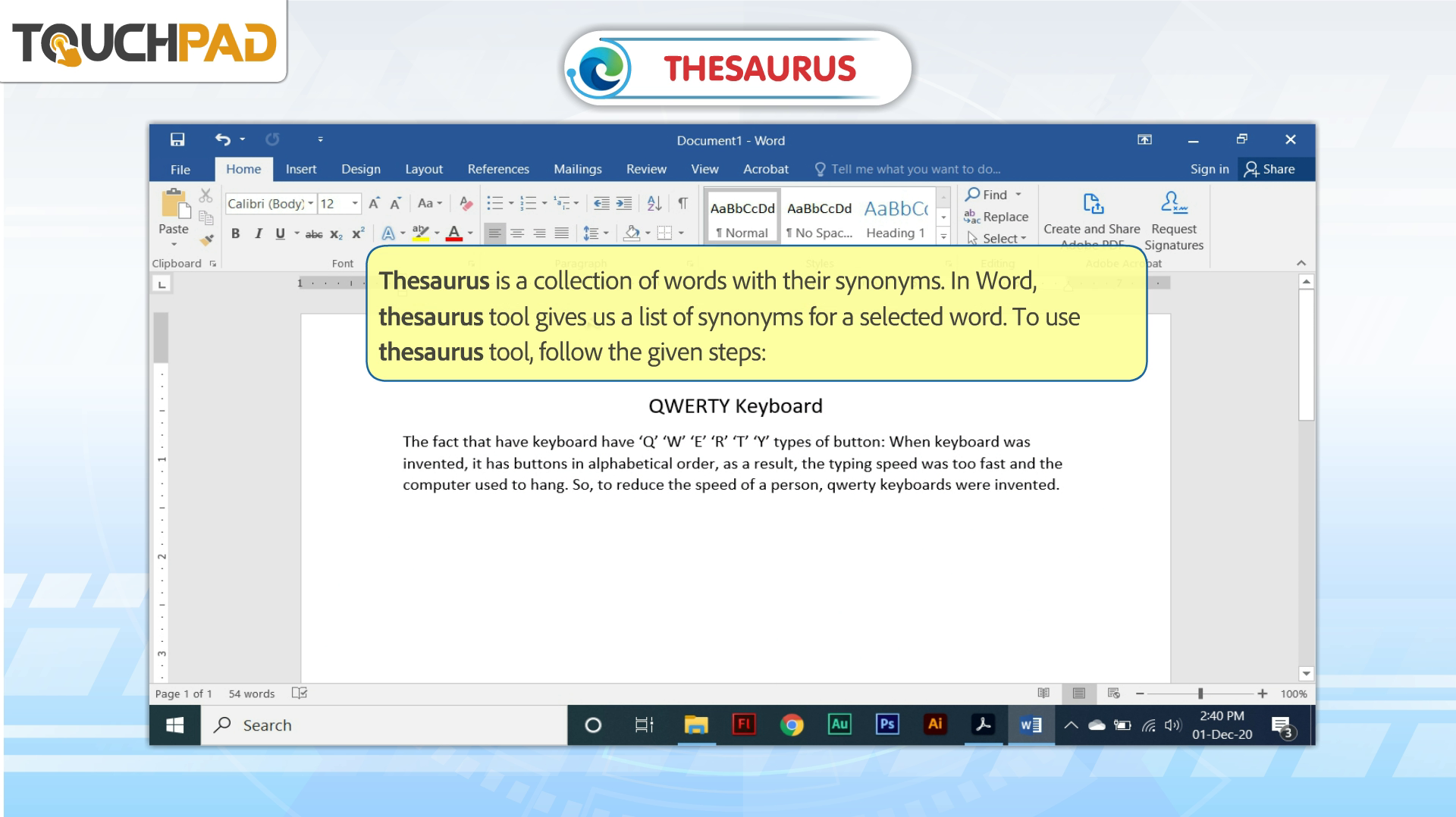Open the font size dropdown
Viewport: 1456px width, 817px height.
tap(354, 203)
